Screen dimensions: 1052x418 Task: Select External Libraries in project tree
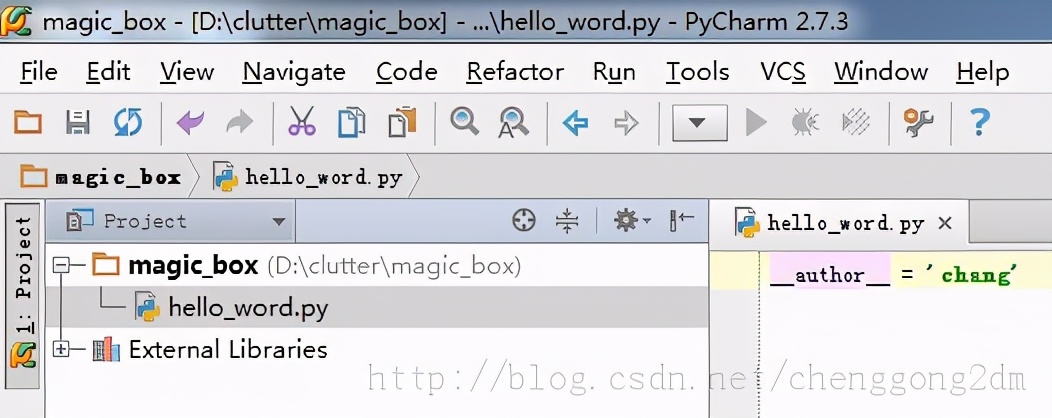click(x=211, y=349)
